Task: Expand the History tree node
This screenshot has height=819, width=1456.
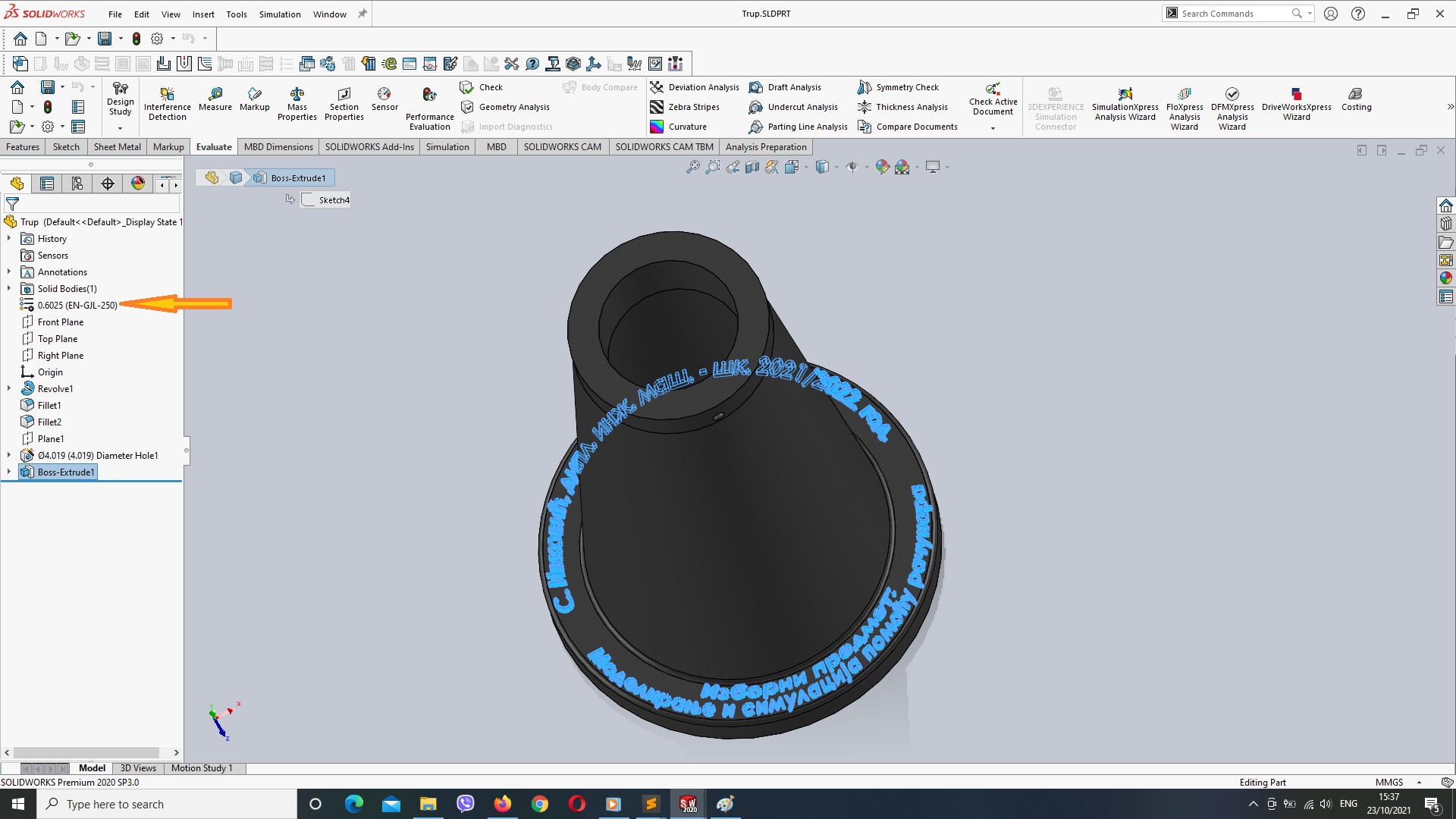Action: point(9,238)
